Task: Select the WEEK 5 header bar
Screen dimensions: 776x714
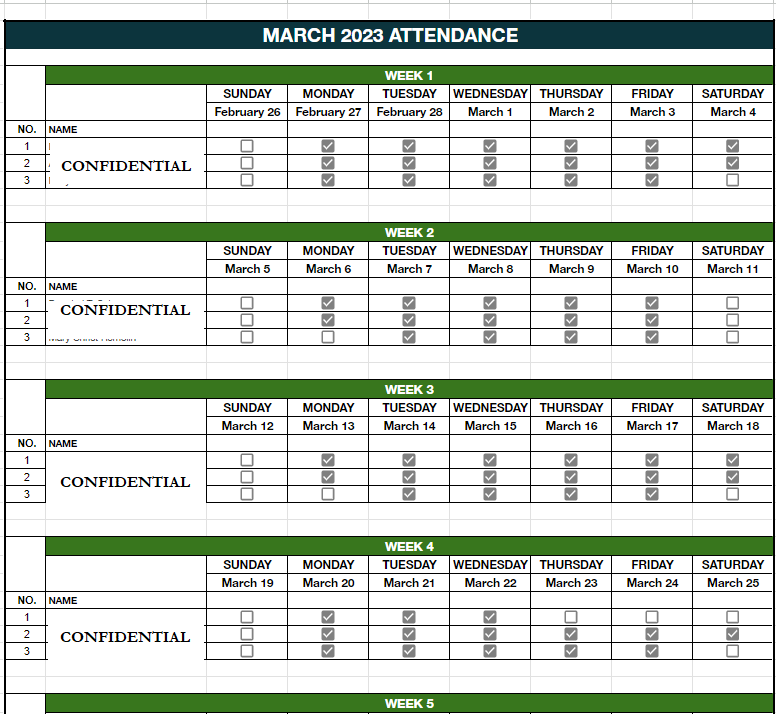Action: tap(409, 703)
